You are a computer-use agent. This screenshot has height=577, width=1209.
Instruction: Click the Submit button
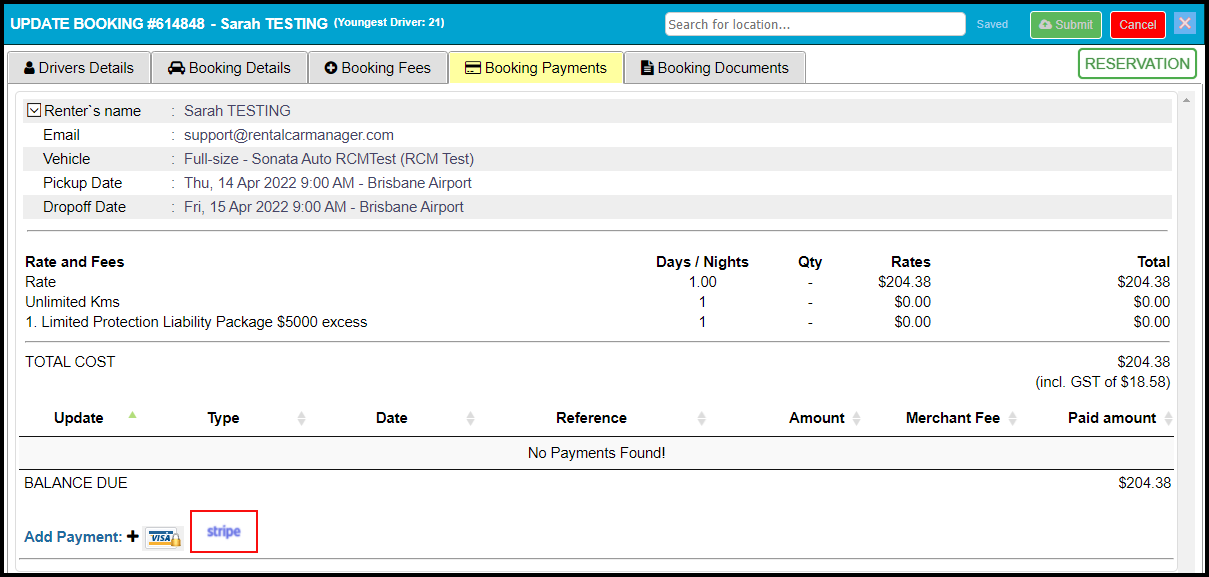tap(1066, 25)
